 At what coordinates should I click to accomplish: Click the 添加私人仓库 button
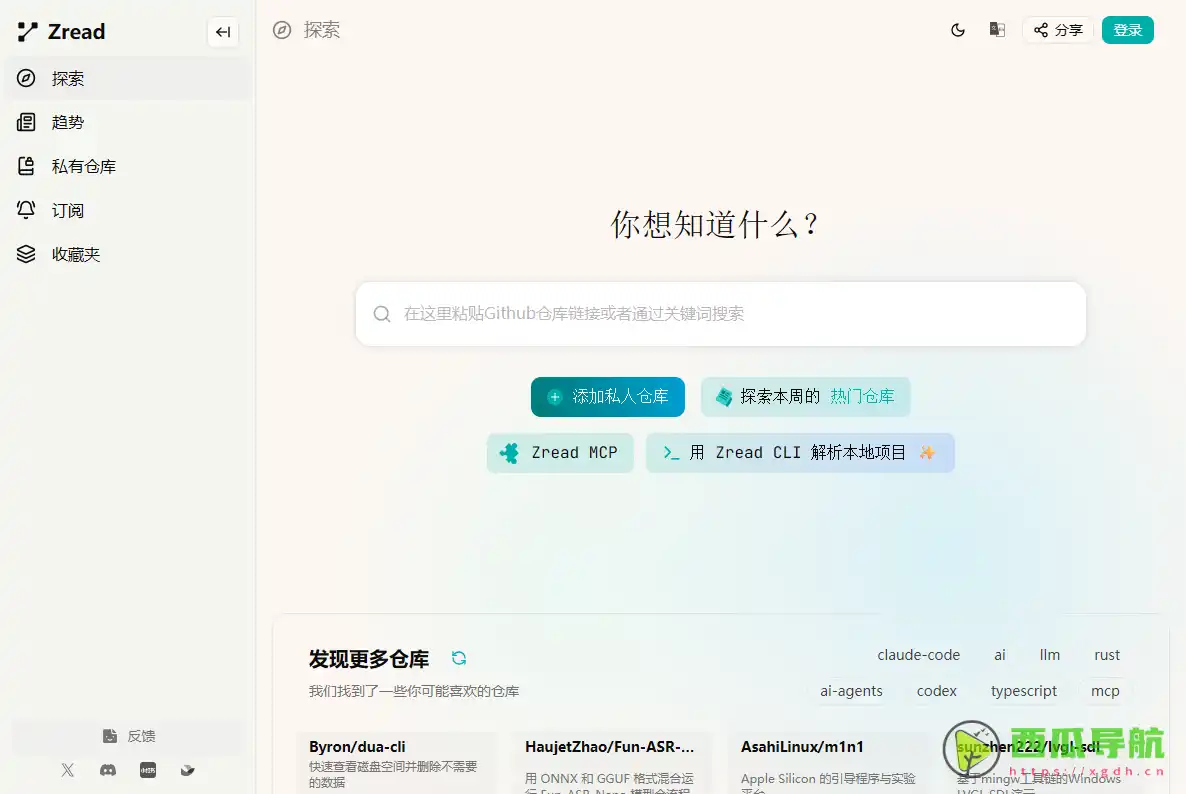coord(608,397)
